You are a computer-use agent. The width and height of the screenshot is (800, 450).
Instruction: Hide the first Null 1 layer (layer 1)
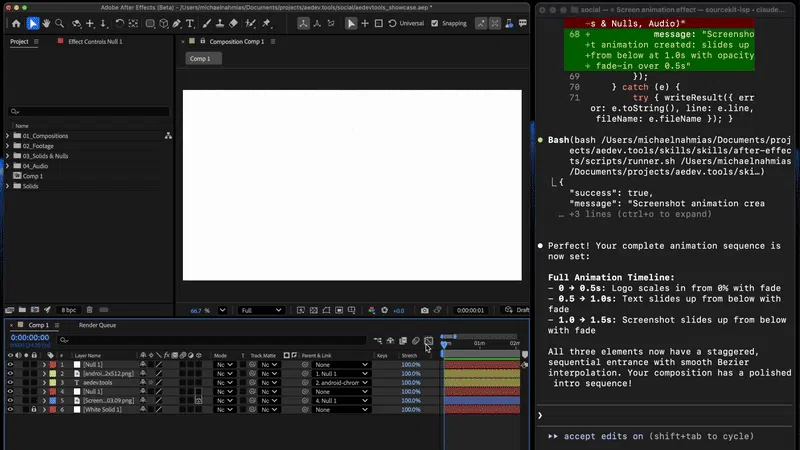[10, 365]
